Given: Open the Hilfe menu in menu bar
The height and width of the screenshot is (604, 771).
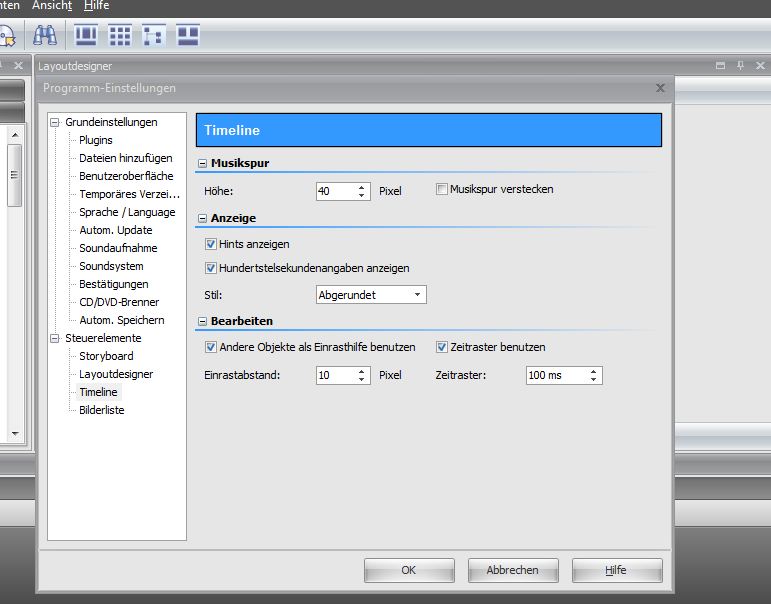Looking at the screenshot, I should (x=96, y=6).
